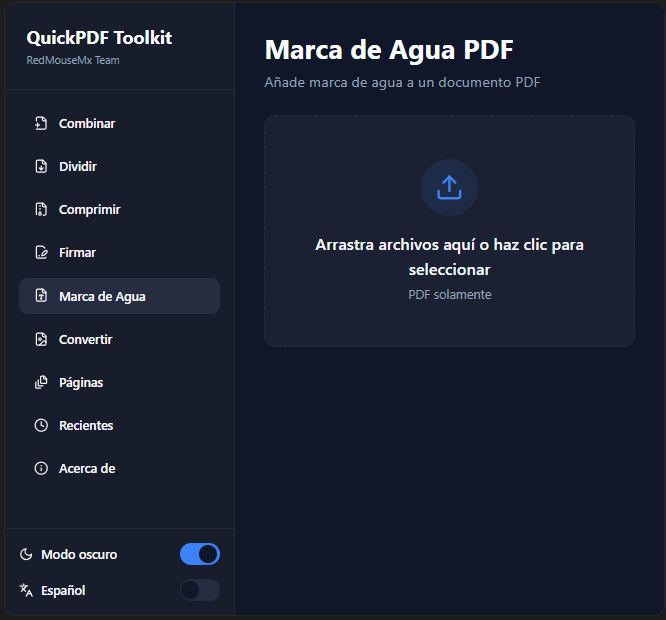This screenshot has height=620, width=666.
Task: Click the Acerca de info icon
Action: 41,469
